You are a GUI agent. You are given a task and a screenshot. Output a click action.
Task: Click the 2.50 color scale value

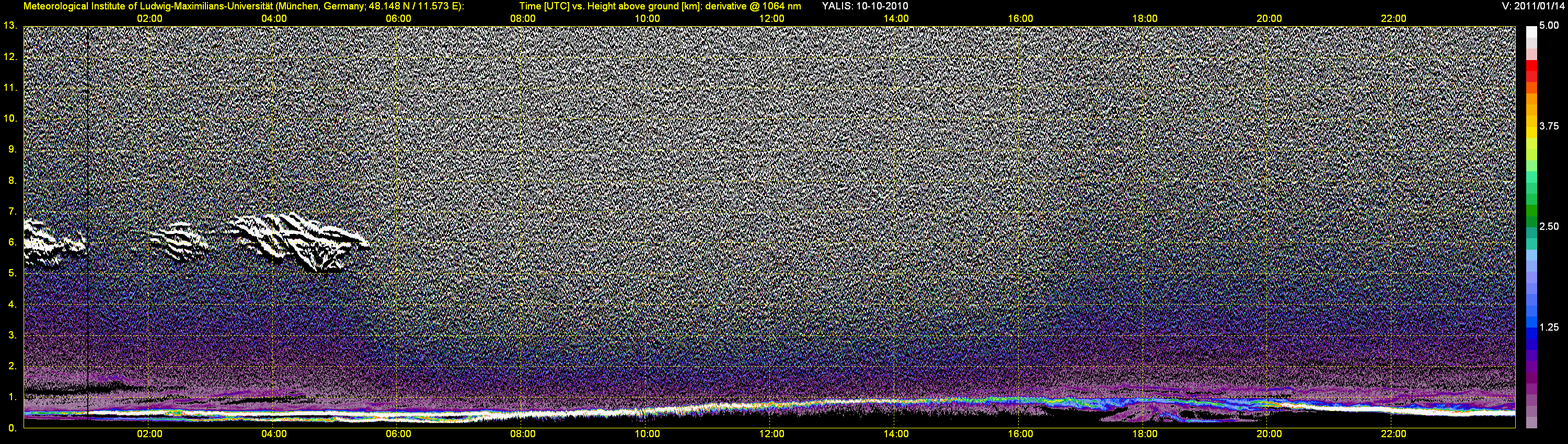click(x=1549, y=226)
